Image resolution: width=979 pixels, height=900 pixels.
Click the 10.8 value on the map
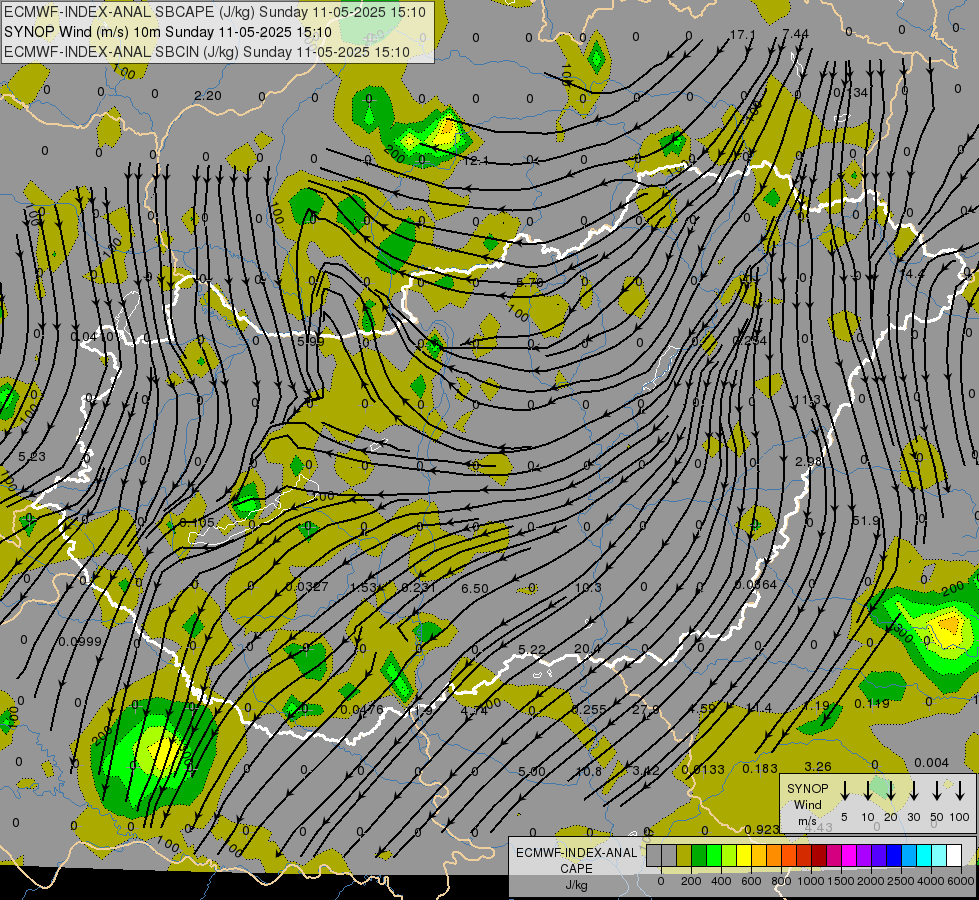tap(589, 771)
